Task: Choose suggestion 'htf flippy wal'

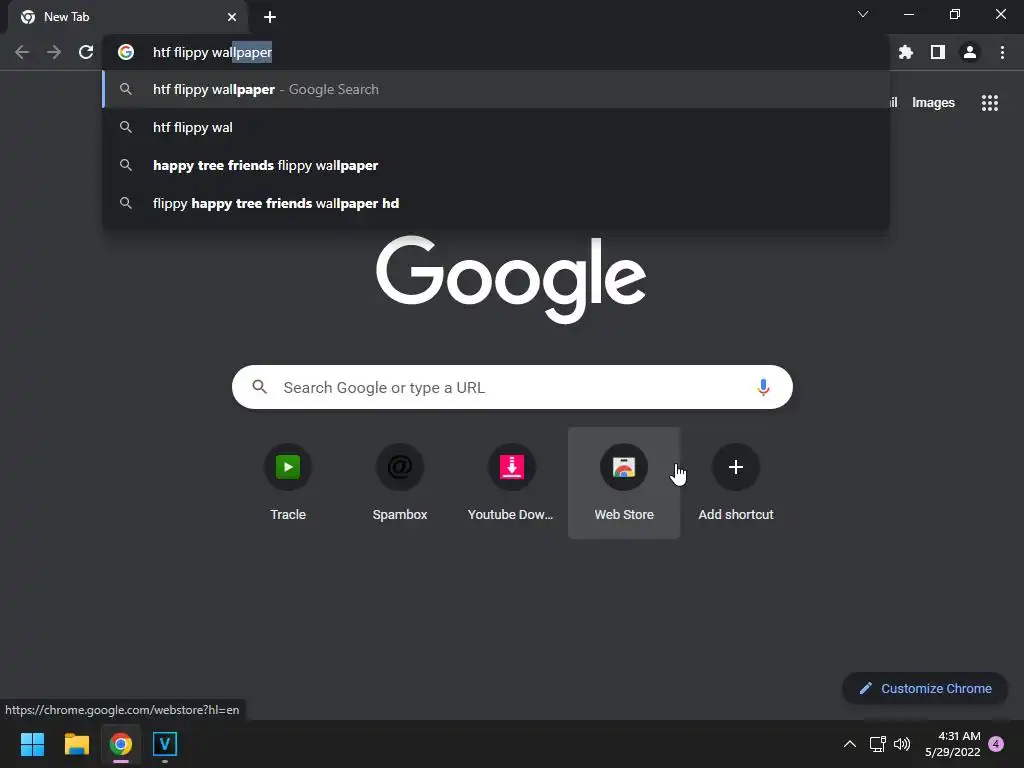Action: pos(496,127)
